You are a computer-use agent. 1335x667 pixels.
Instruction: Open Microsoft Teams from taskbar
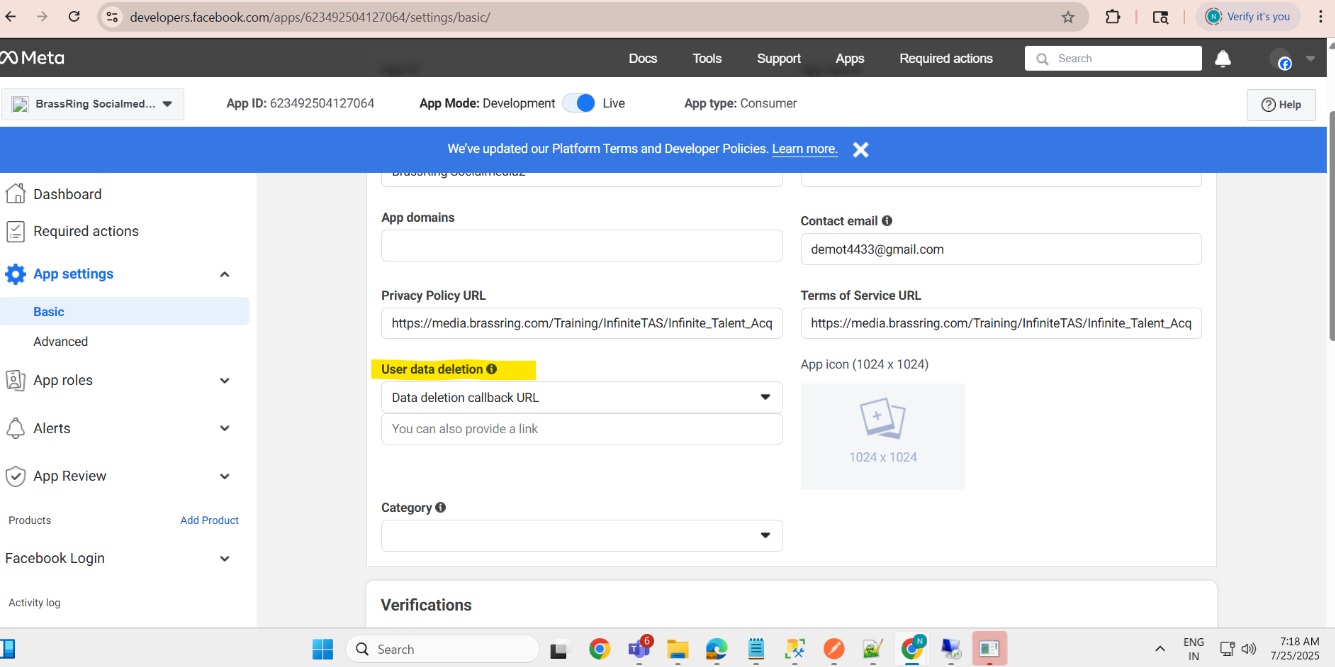(x=638, y=649)
